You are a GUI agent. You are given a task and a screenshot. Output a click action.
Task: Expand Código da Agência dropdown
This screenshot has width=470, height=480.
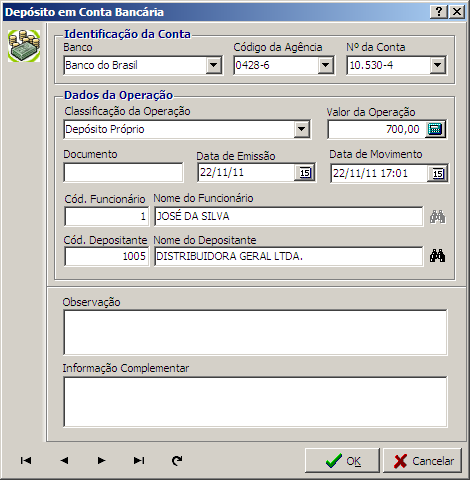point(325,65)
